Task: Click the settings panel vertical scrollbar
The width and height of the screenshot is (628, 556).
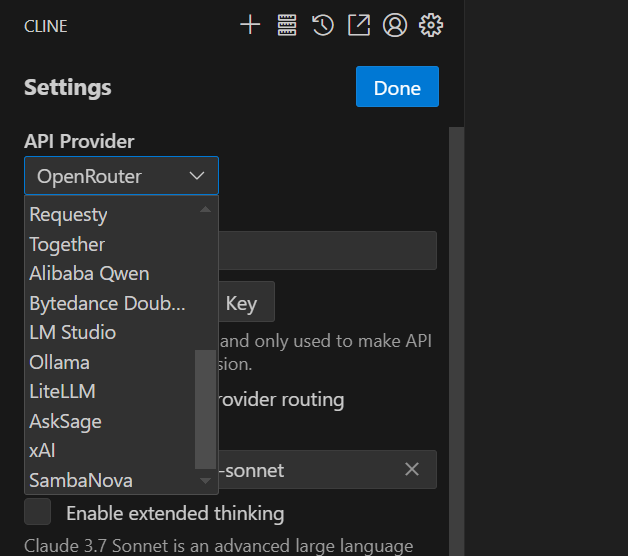Action: point(456,341)
